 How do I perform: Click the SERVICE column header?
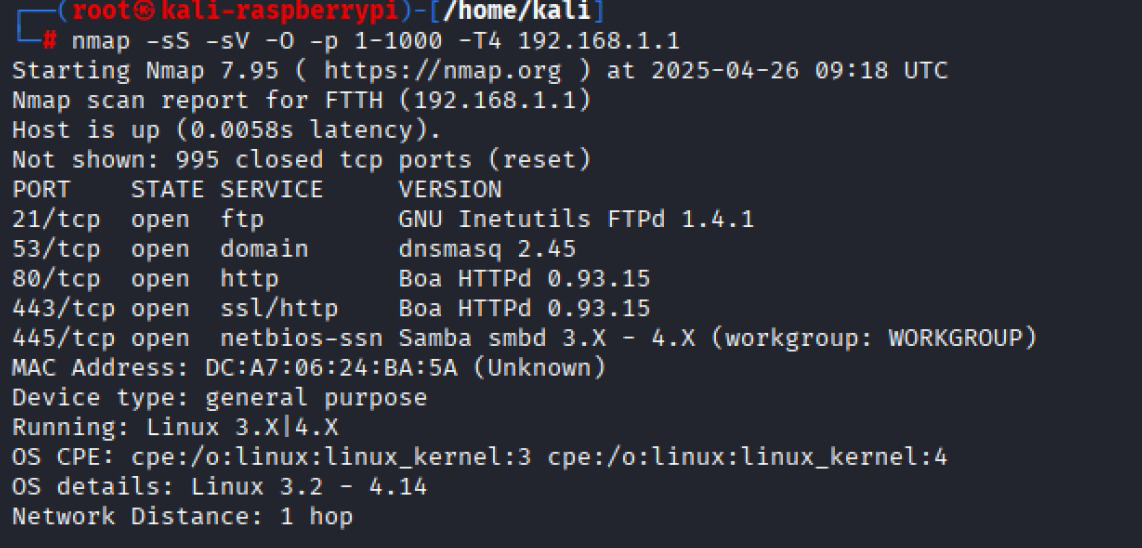tap(272, 189)
